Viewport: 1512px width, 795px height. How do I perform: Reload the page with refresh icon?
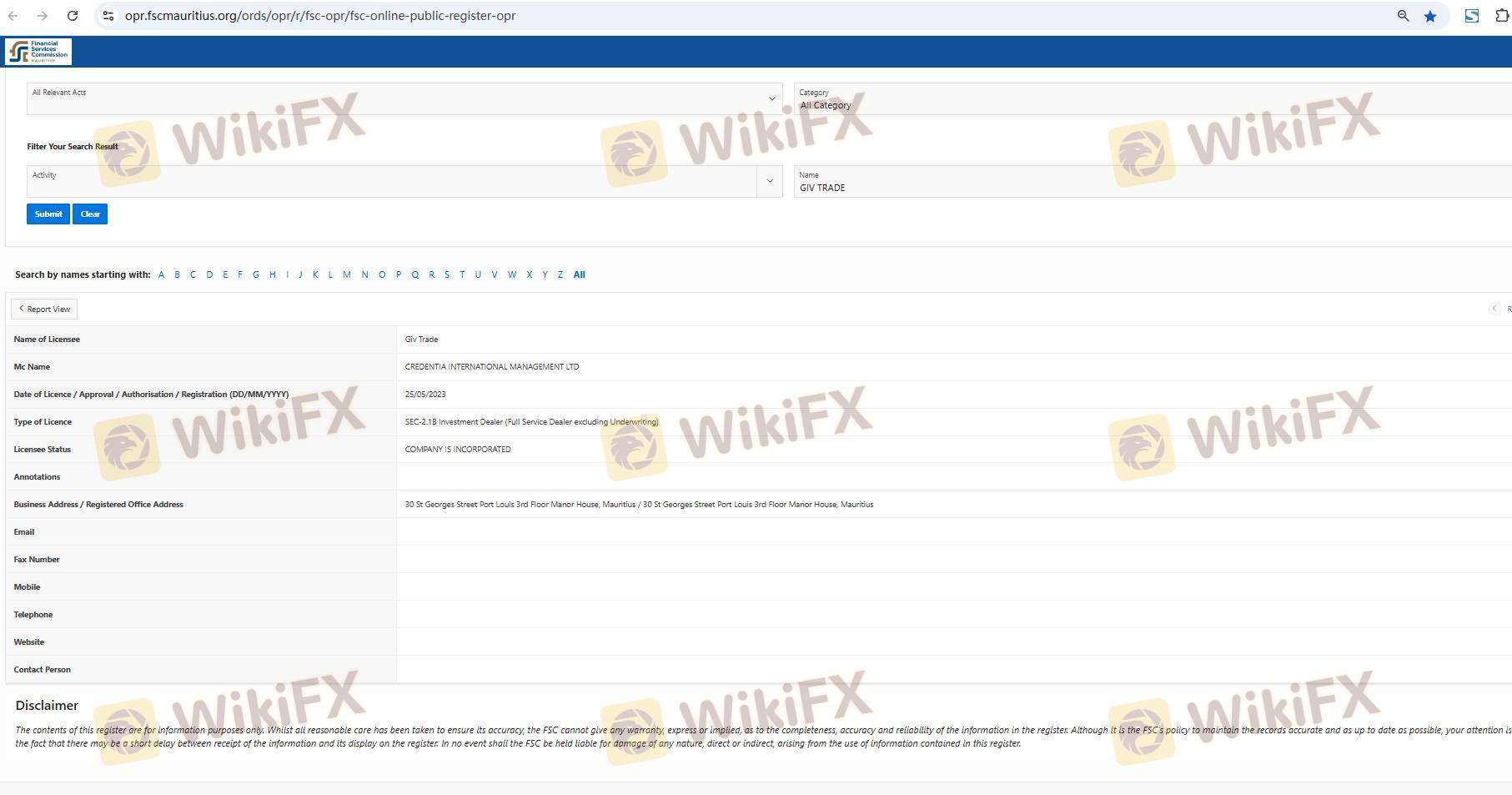tap(73, 16)
